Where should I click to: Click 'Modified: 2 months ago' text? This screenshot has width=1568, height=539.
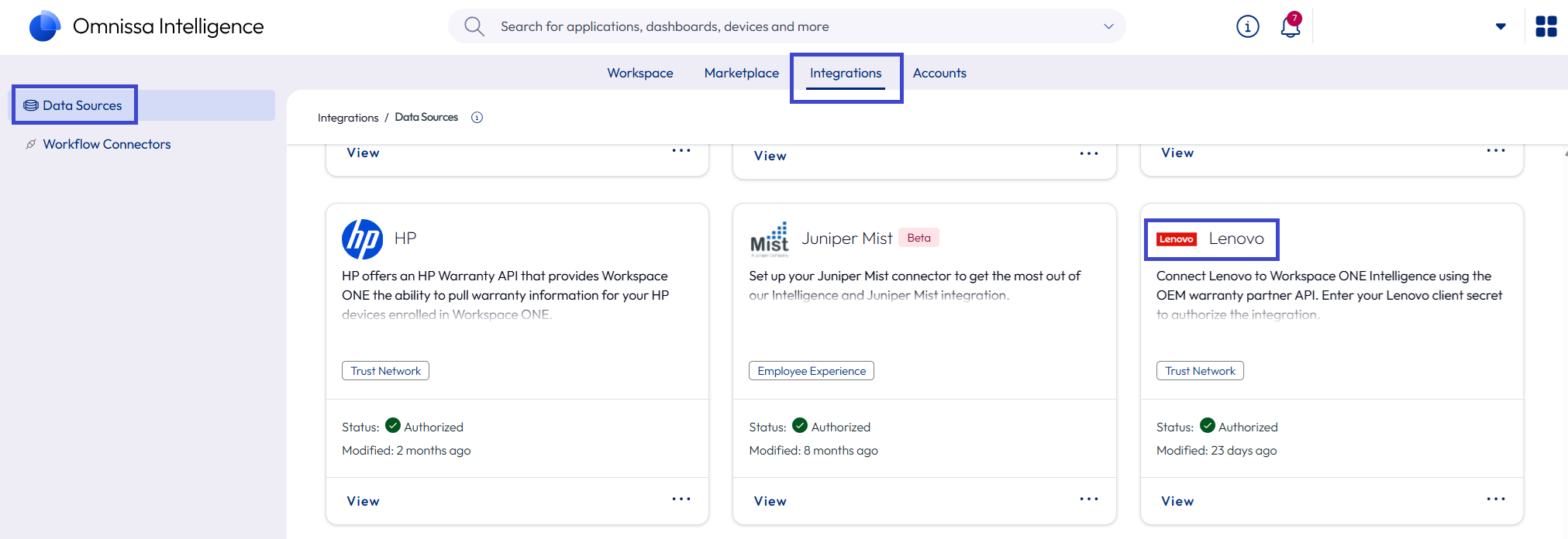coord(406,451)
